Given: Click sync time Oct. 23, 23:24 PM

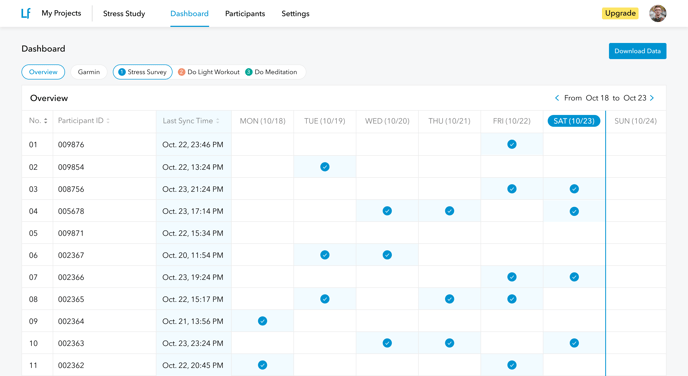Looking at the screenshot, I should [x=193, y=343].
